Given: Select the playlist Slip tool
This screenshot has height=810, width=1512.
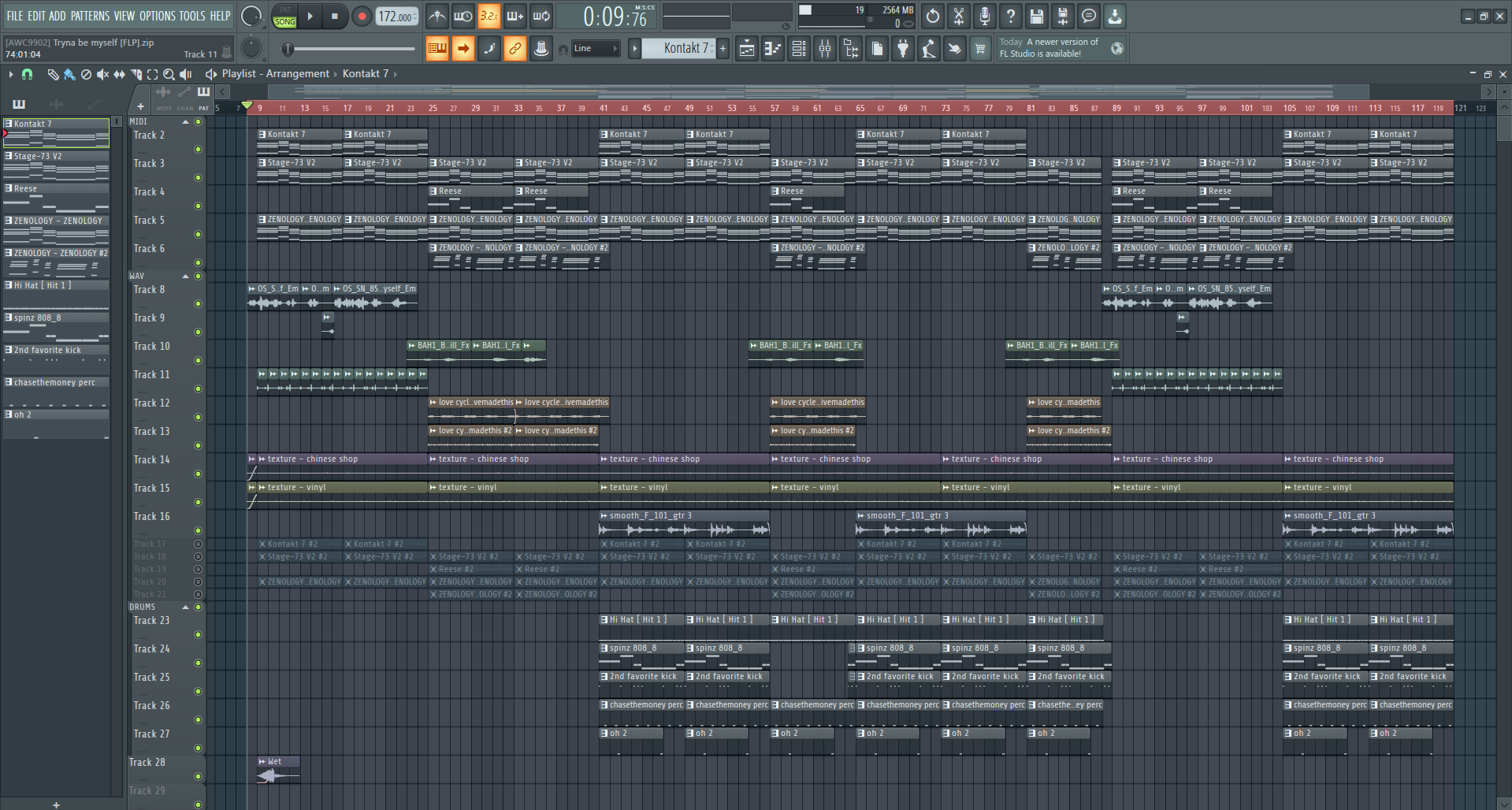Looking at the screenshot, I should (x=119, y=74).
